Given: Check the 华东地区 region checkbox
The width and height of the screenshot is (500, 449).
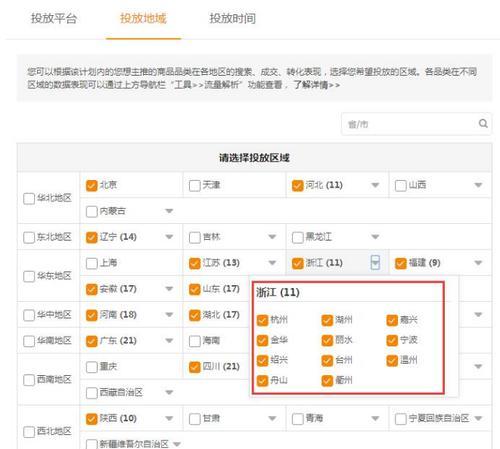Looking at the screenshot, I should (x=29, y=276).
